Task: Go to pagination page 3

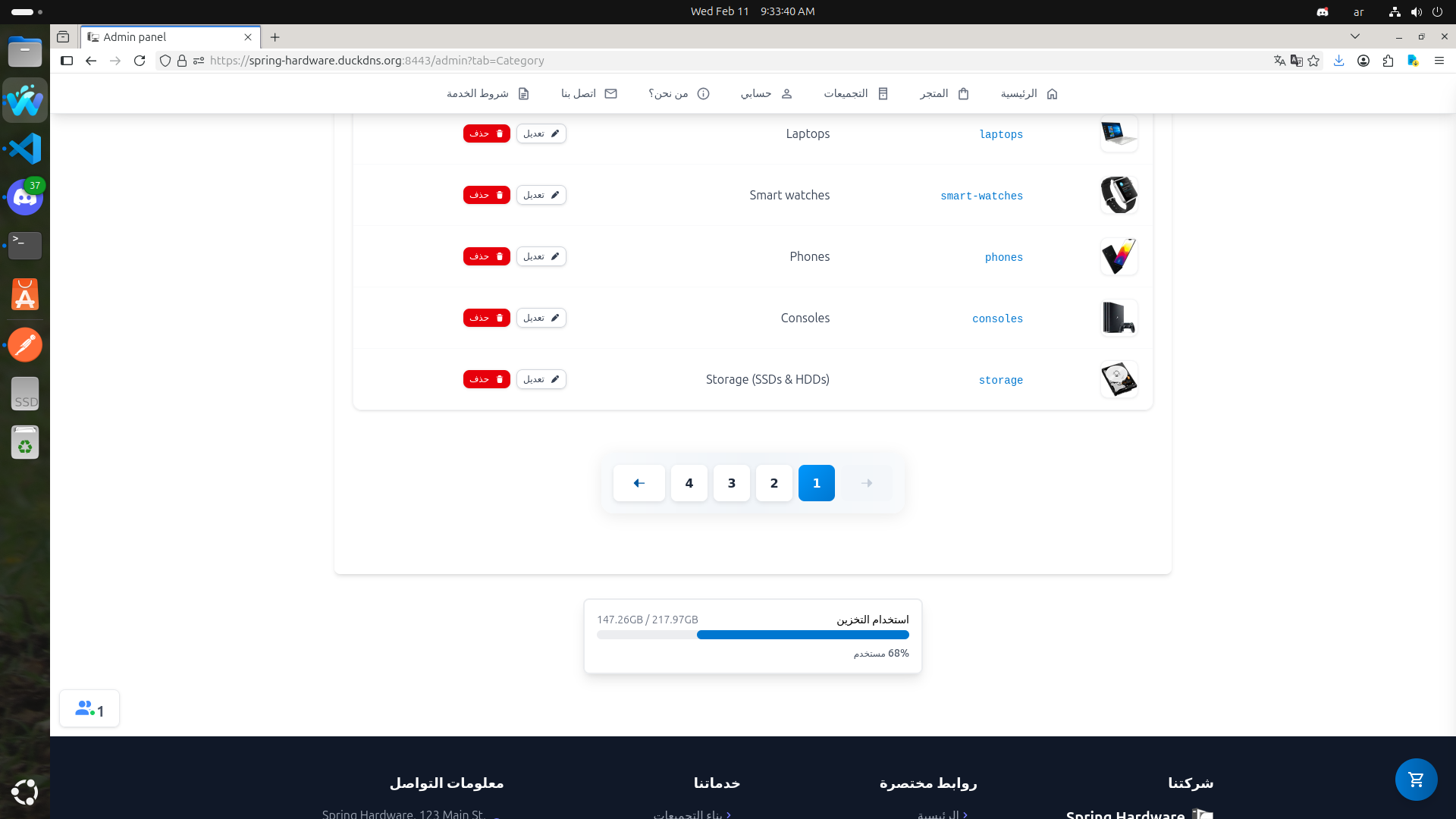Action: [x=731, y=483]
